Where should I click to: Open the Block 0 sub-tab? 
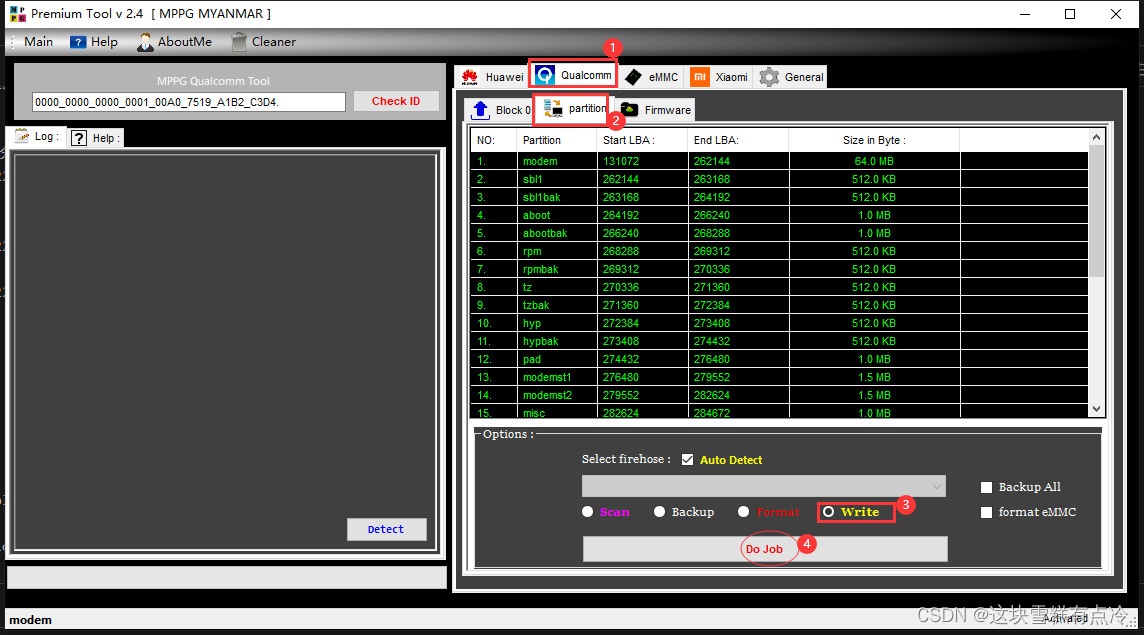pyautogui.click(x=500, y=109)
